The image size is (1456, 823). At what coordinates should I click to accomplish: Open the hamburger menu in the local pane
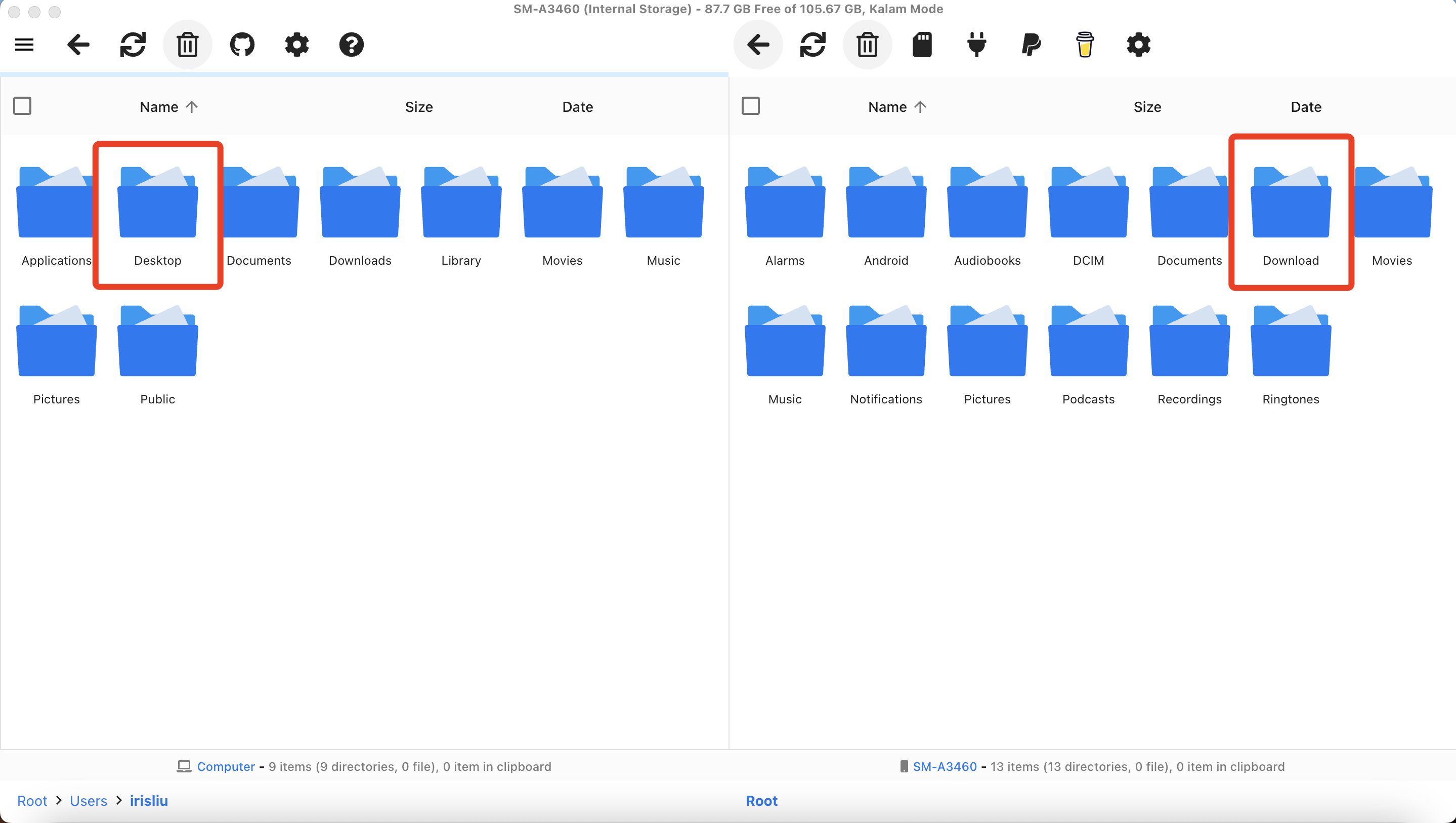coord(24,45)
